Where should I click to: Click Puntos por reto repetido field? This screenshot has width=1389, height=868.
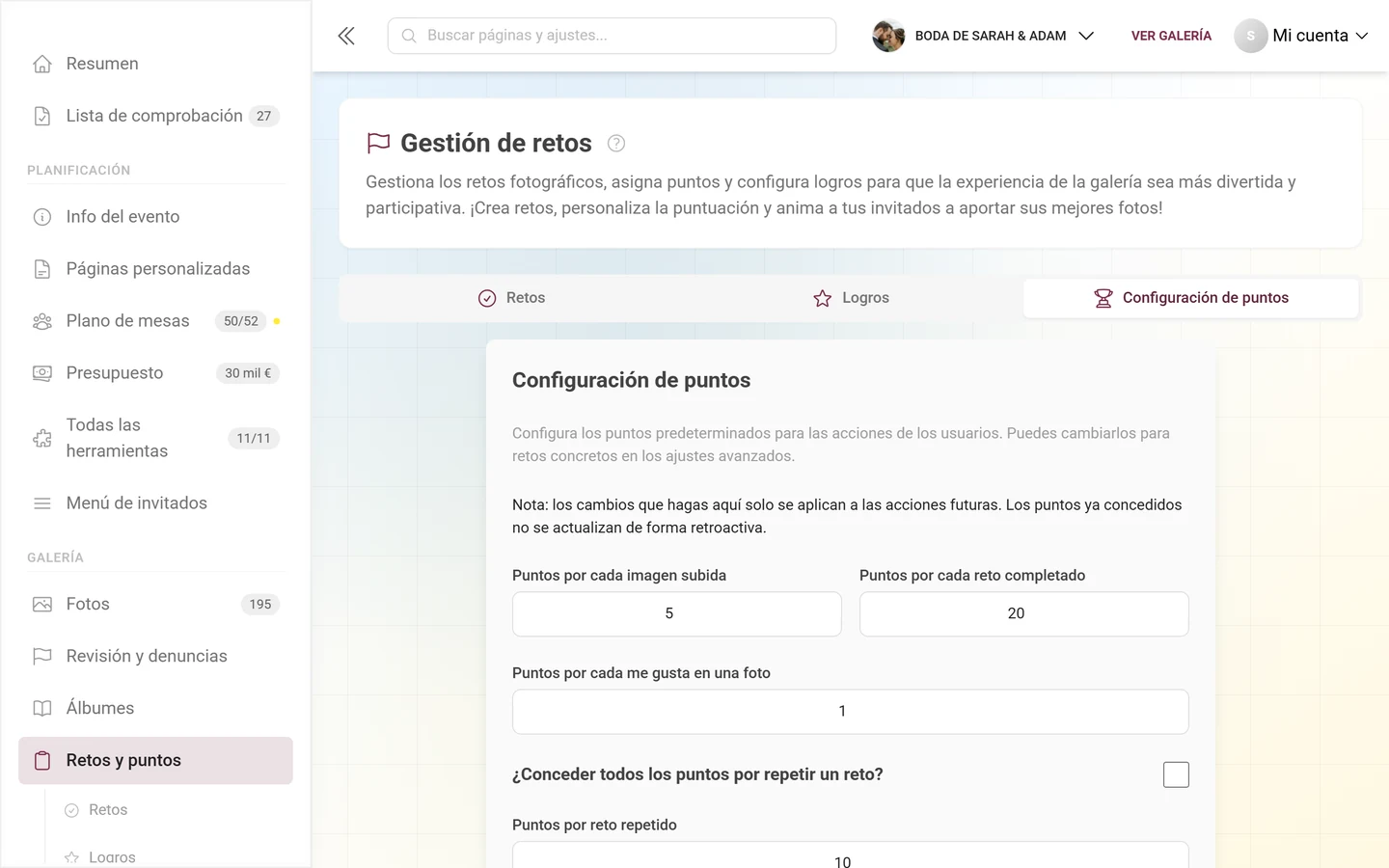coord(851,855)
